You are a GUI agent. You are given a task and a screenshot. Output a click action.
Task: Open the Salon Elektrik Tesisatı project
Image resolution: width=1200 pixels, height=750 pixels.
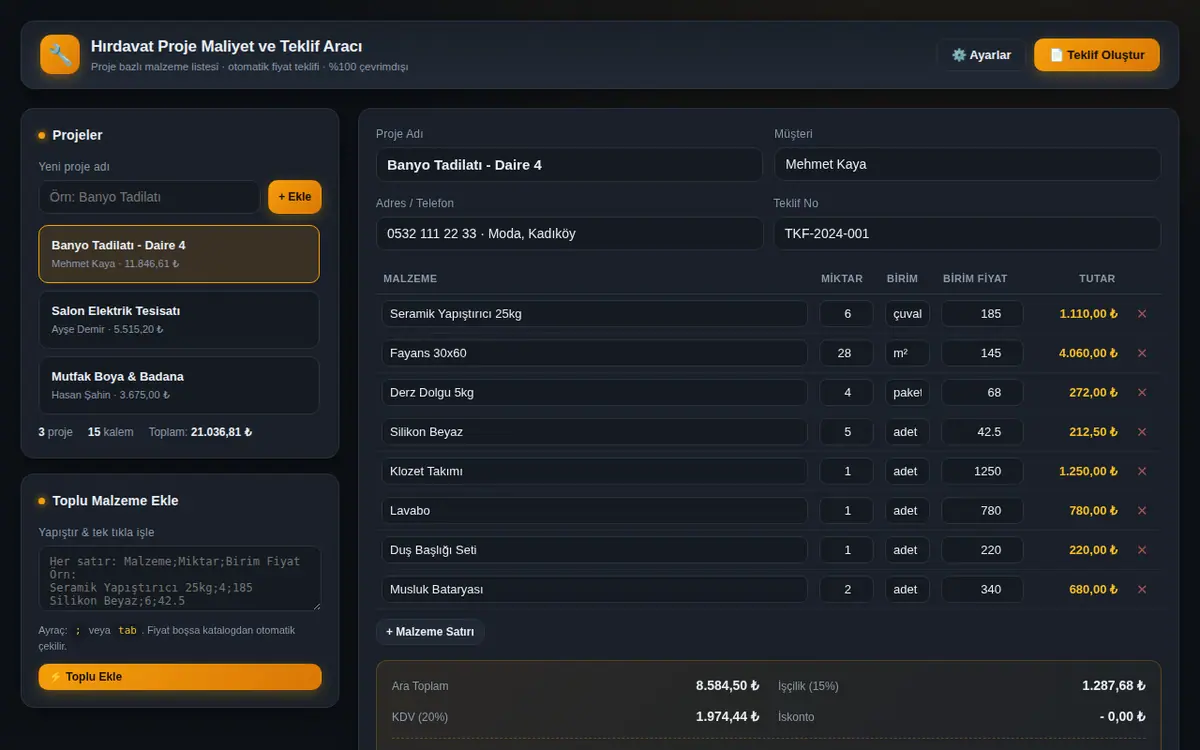click(179, 320)
